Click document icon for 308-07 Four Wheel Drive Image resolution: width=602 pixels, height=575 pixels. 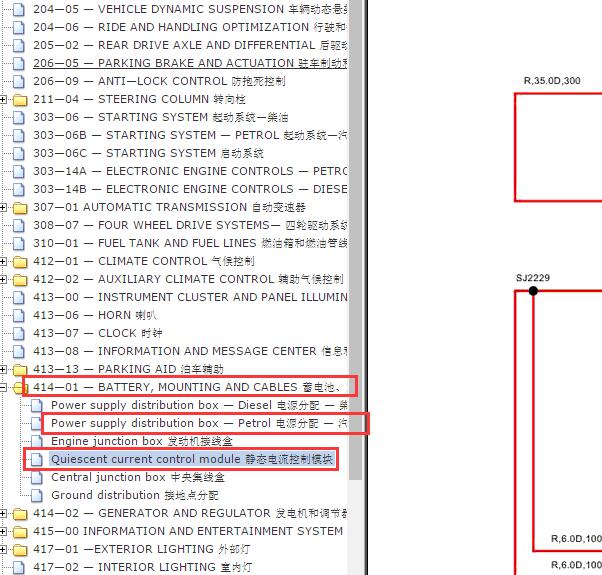(x=19, y=226)
